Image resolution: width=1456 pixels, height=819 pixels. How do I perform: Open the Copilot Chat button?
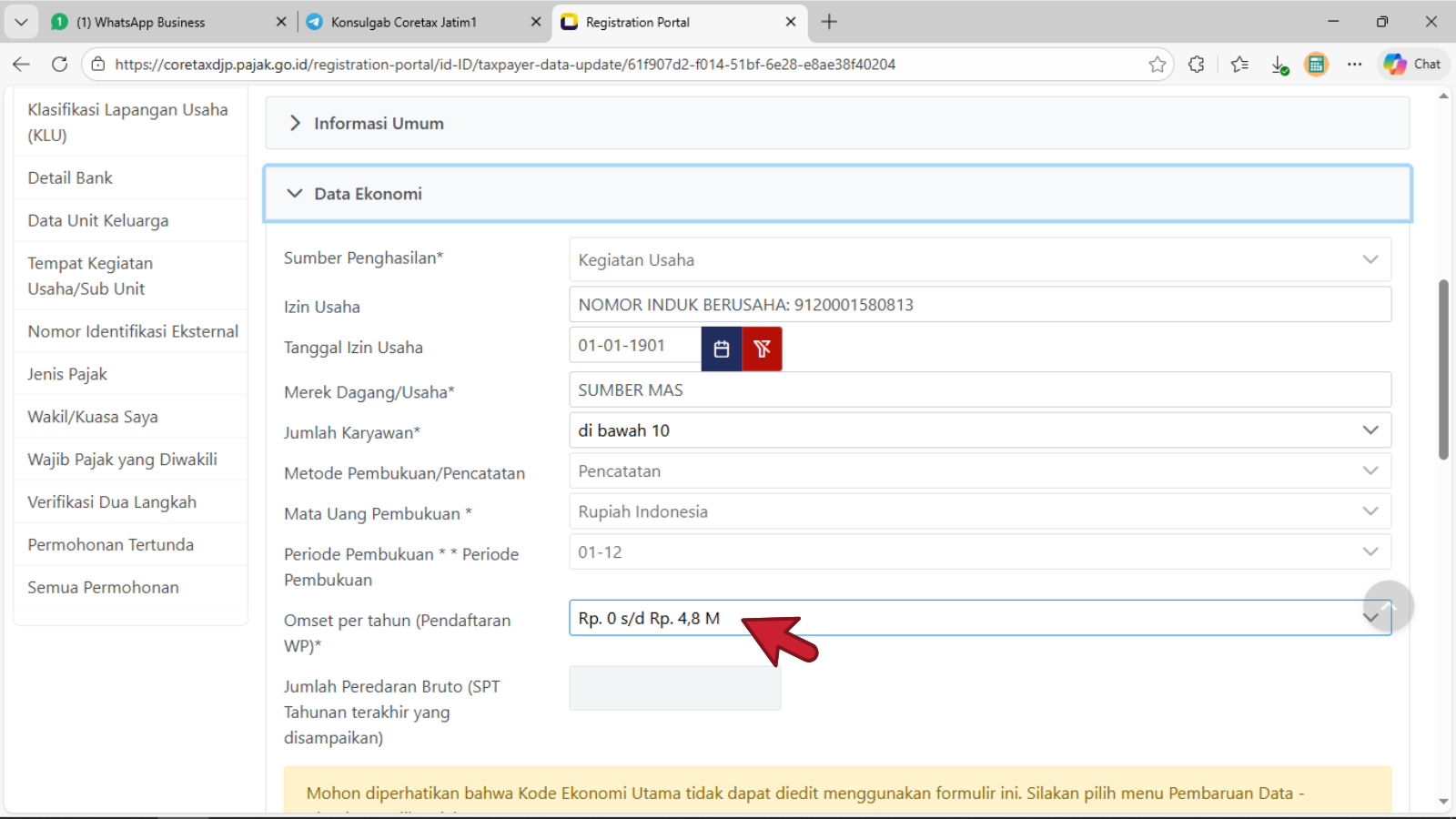(1412, 64)
